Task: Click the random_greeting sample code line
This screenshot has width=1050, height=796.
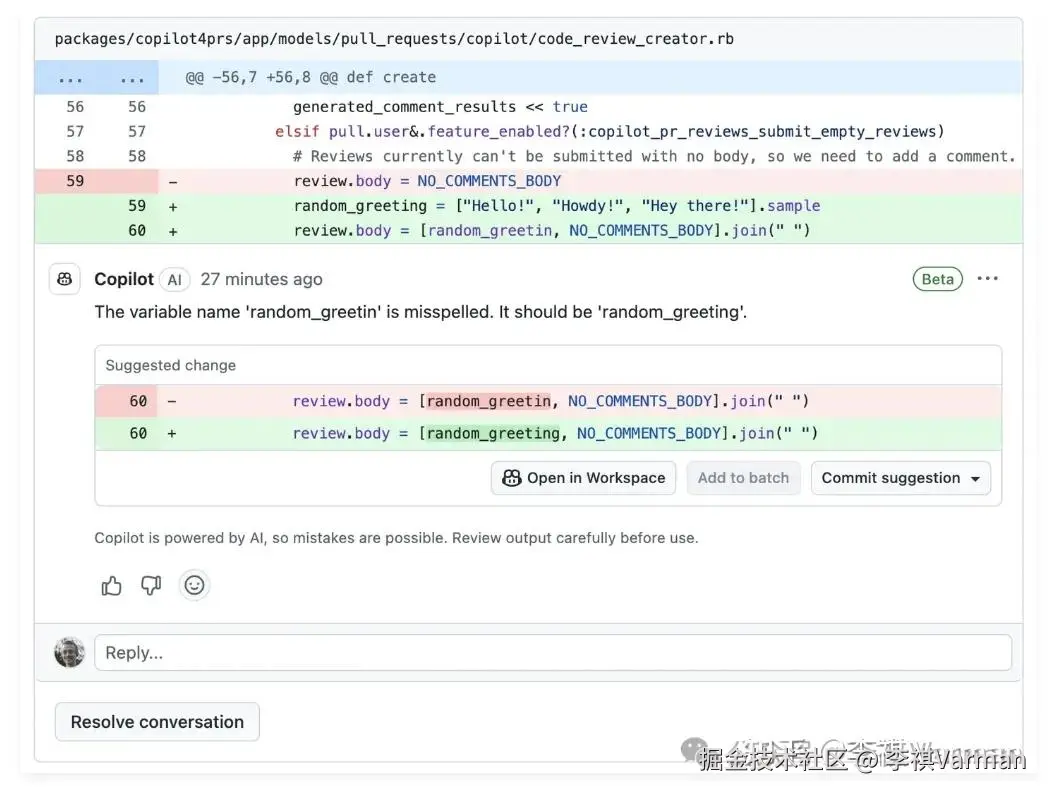Action: [x=556, y=206]
